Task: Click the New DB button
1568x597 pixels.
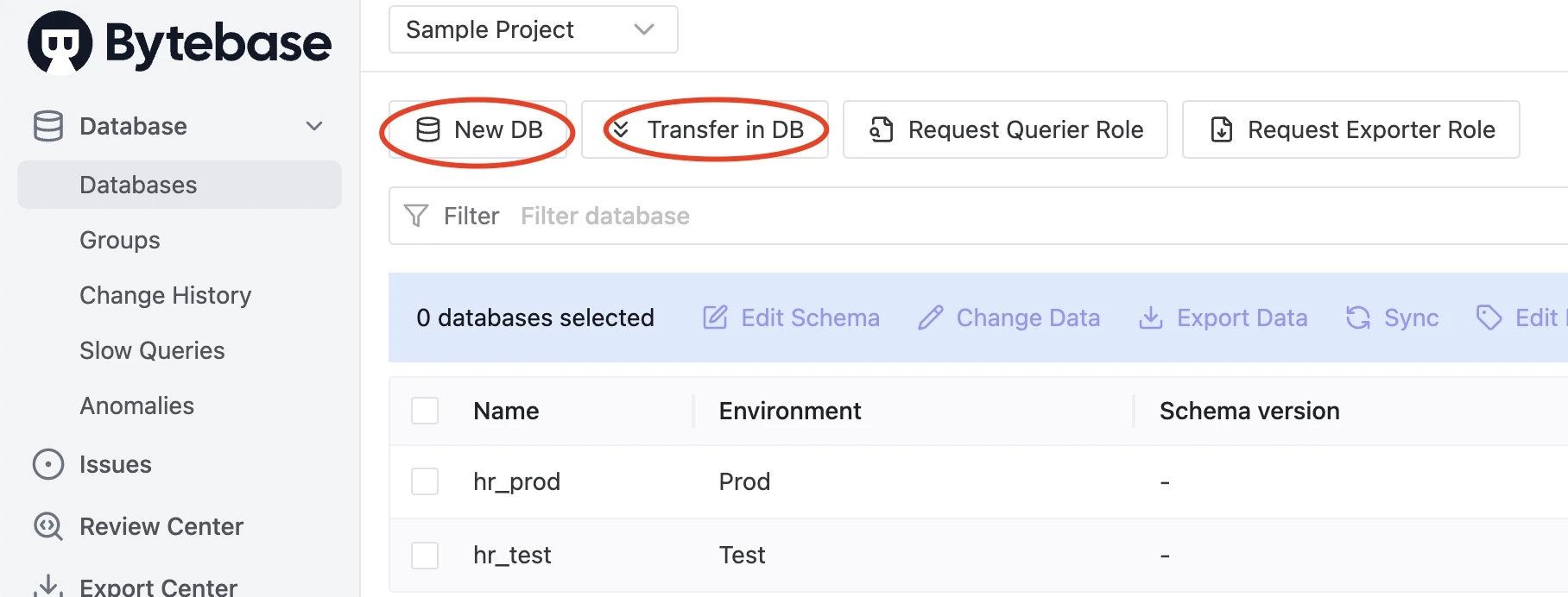Action: (x=477, y=129)
